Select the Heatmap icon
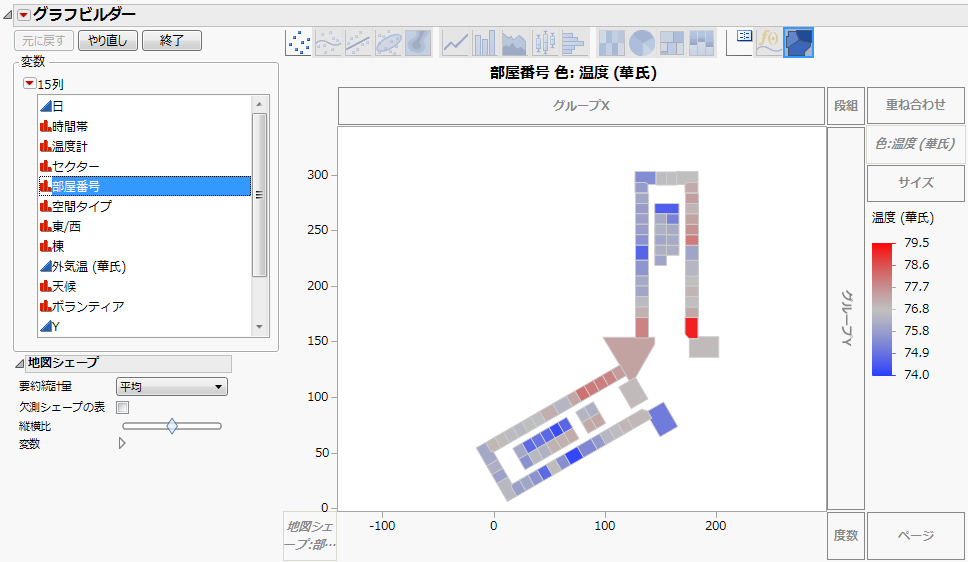 (x=612, y=43)
